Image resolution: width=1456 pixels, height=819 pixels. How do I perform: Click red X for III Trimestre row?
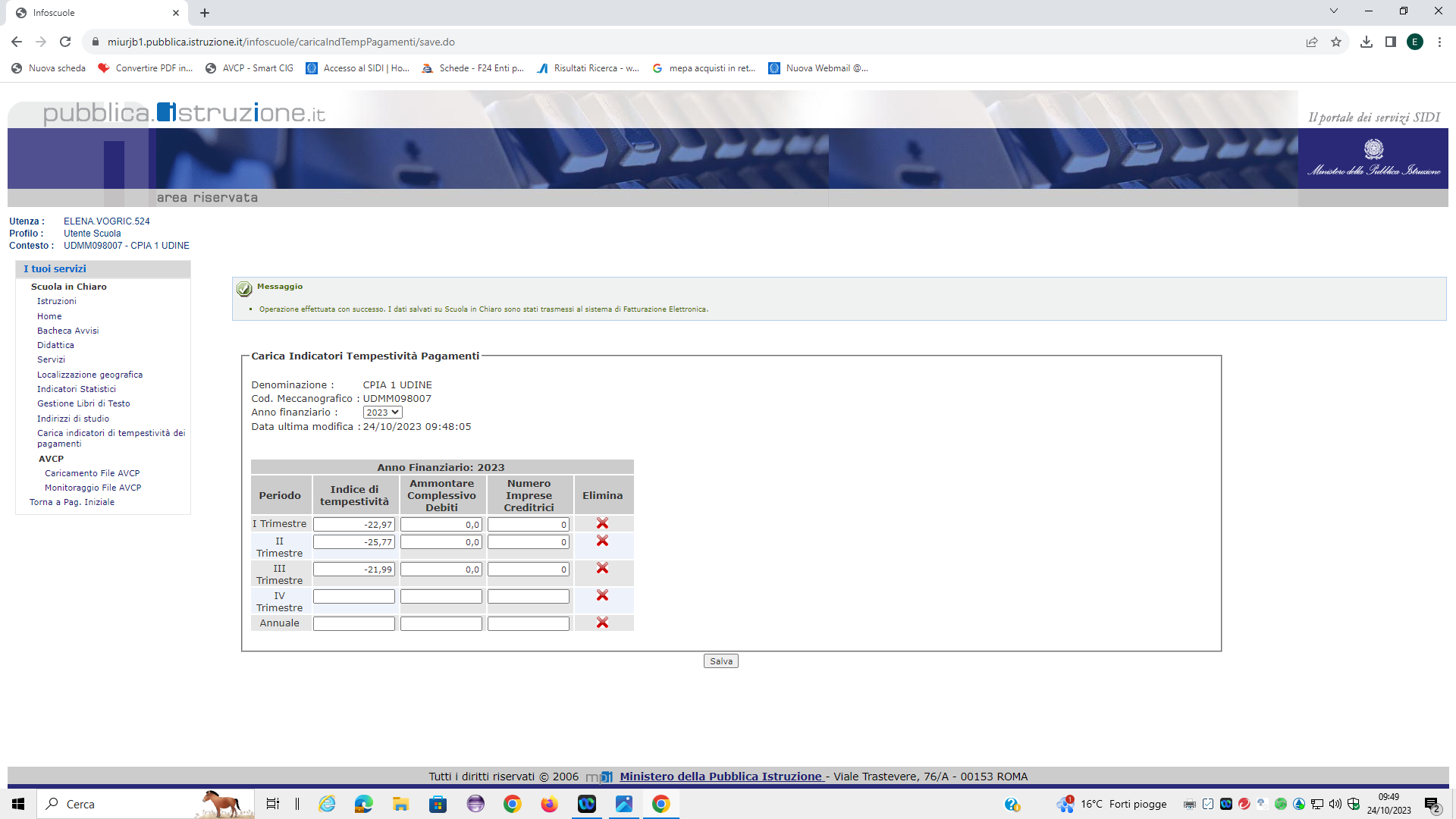click(602, 569)
